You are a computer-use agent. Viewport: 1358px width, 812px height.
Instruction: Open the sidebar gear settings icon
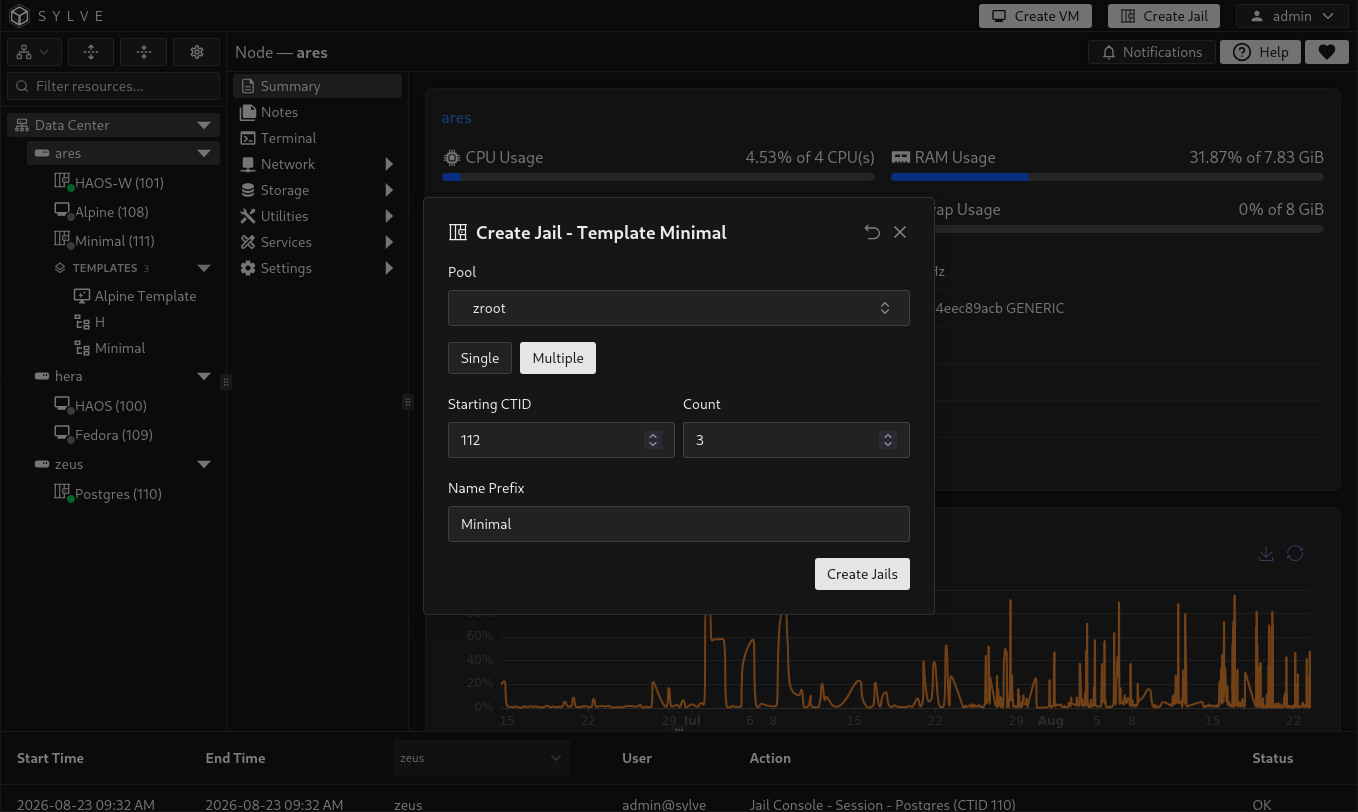pos(197,52)
